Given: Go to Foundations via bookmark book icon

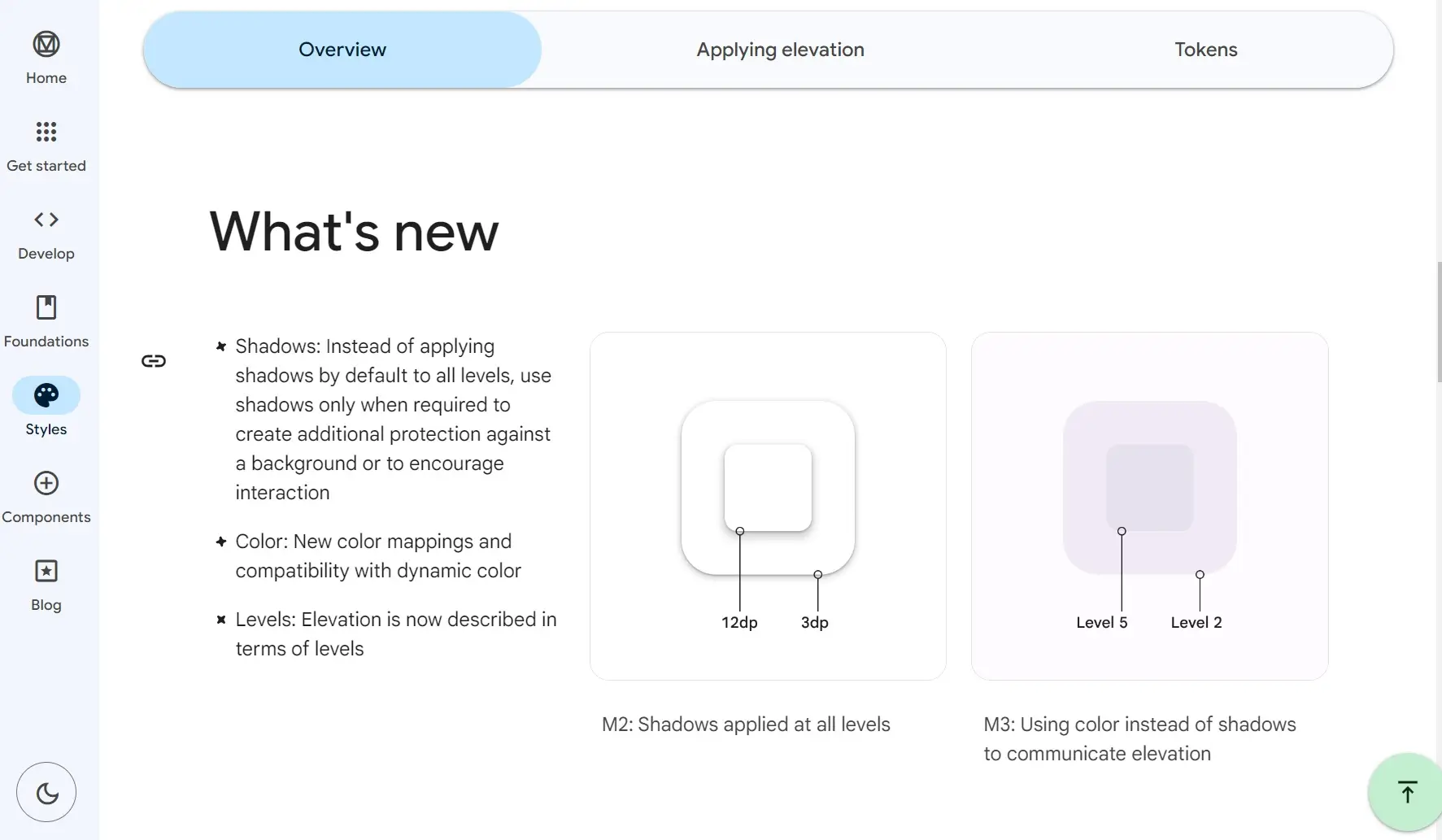Looking at the screenshot, I should [46, 307].
